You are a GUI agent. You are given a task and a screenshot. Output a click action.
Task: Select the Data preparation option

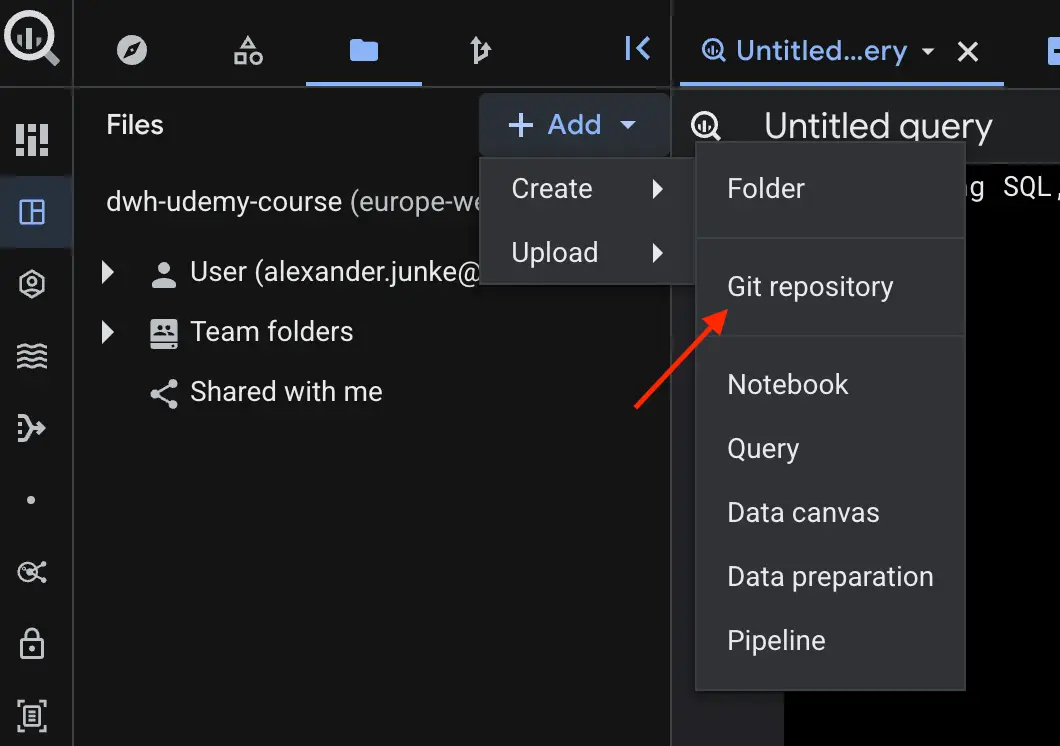830,576
